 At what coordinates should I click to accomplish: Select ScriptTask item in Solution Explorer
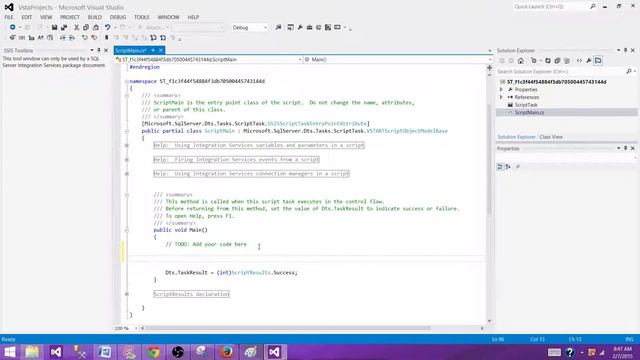pyautogui.click(x=526, y=105)
